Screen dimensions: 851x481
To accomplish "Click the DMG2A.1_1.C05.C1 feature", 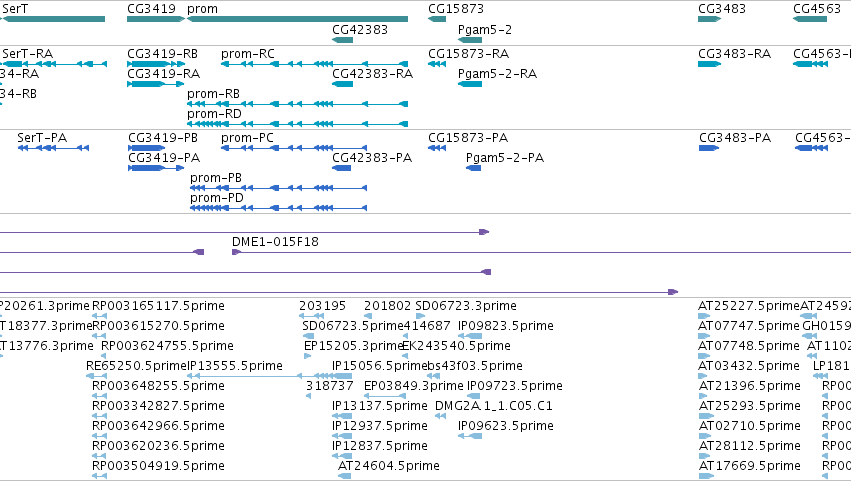I will tap(440, 416).
